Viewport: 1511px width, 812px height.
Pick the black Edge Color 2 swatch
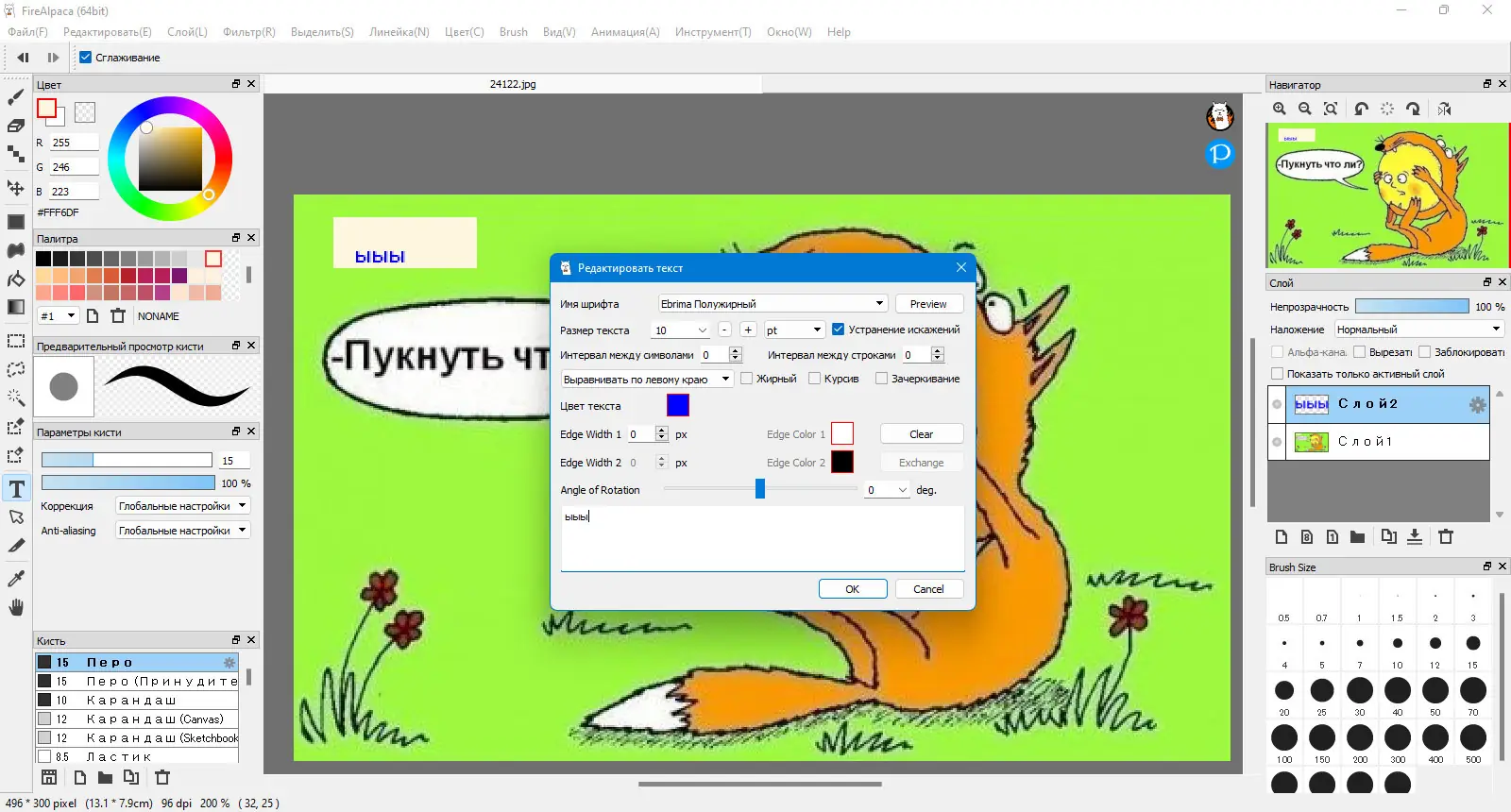[842, 462]
